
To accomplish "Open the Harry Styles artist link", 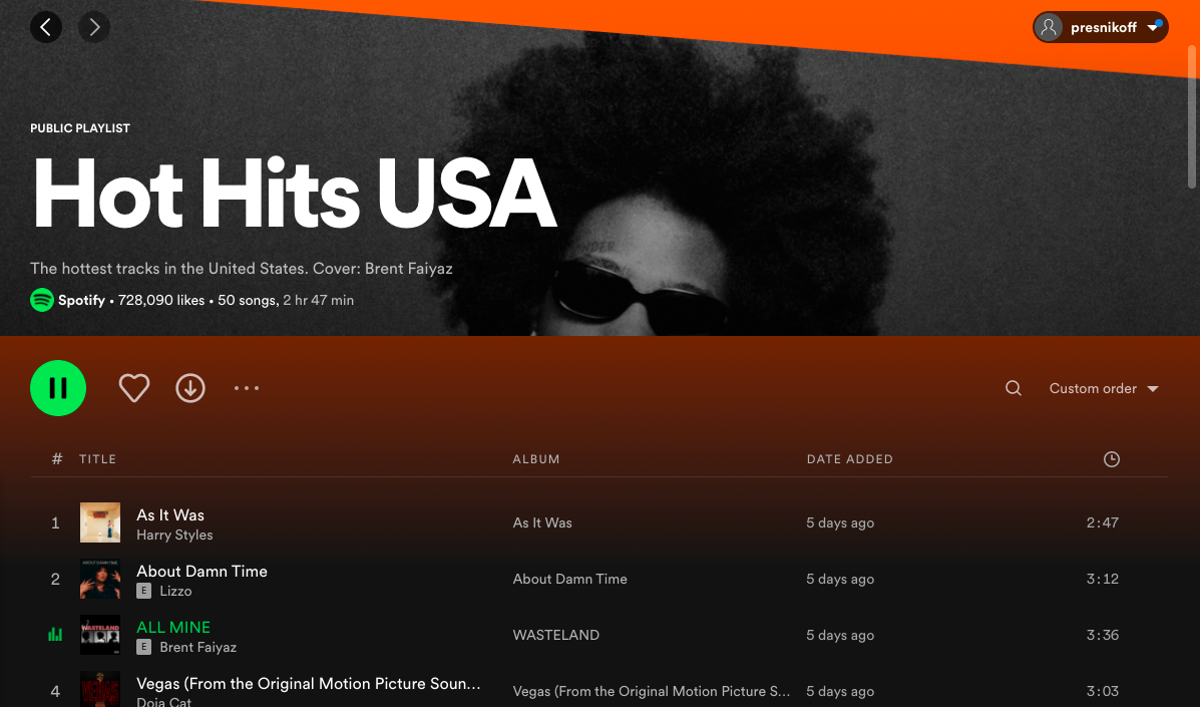I will [x=174, y=535].
